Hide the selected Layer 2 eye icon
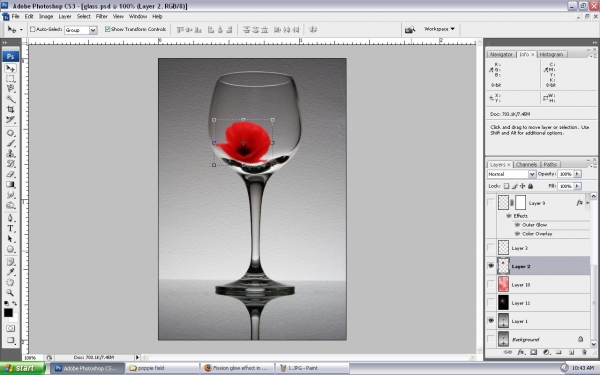This screenshot has height=375, width=600. point(491,266)
